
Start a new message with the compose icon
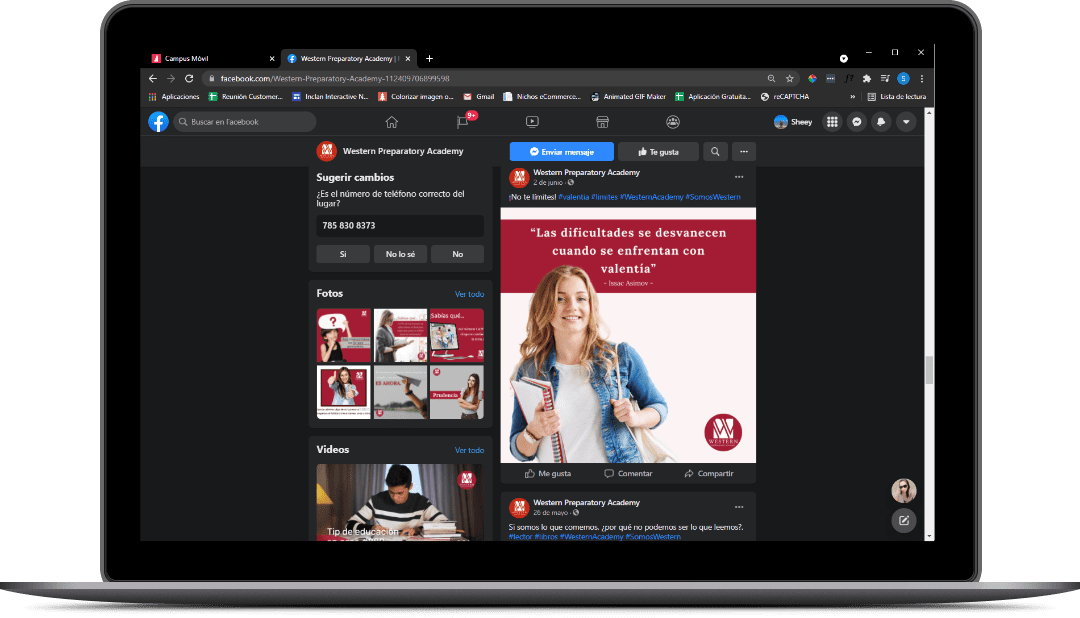[904, 520]
